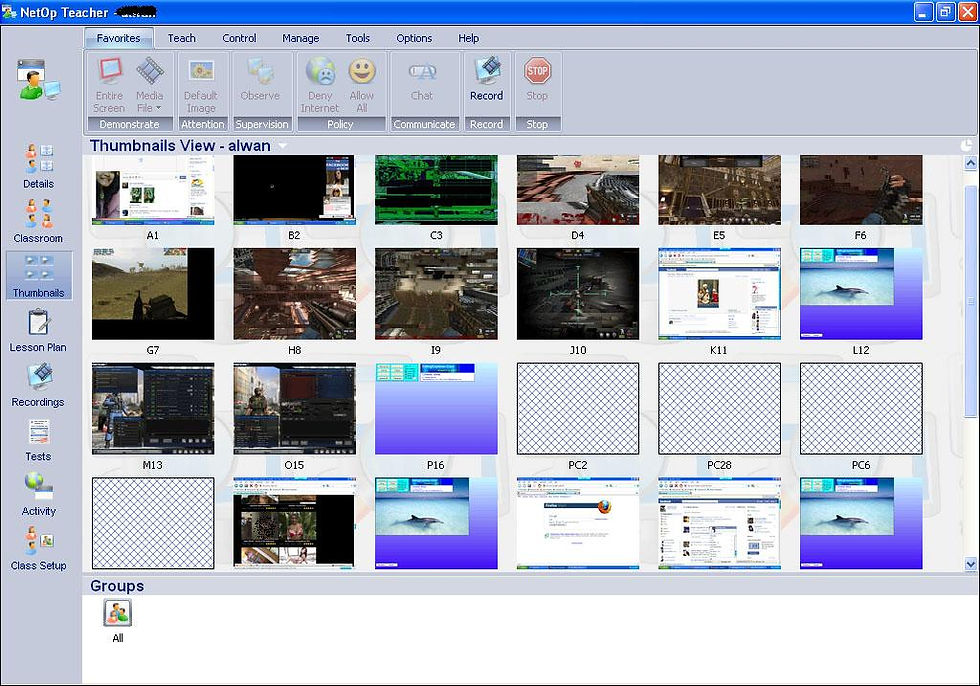Click the Allow All smiley icon
This screenshot has height=686, width=980.
pyautogui.click(x=362, y=84)
